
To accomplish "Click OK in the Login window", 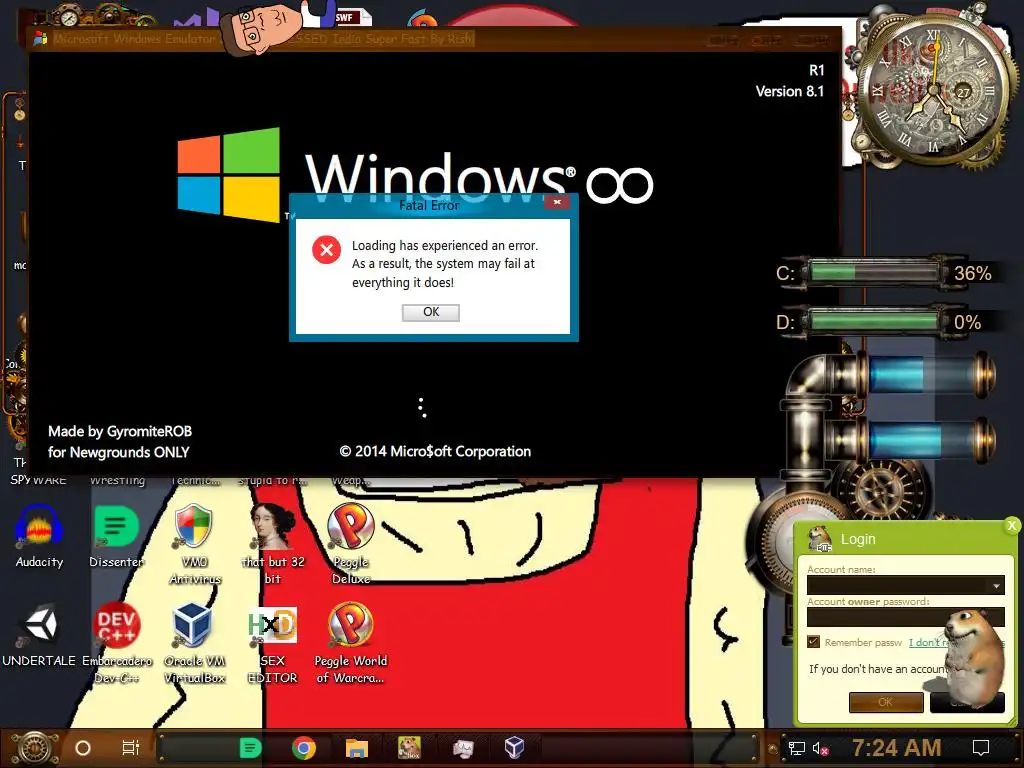I will click(886, 702).
